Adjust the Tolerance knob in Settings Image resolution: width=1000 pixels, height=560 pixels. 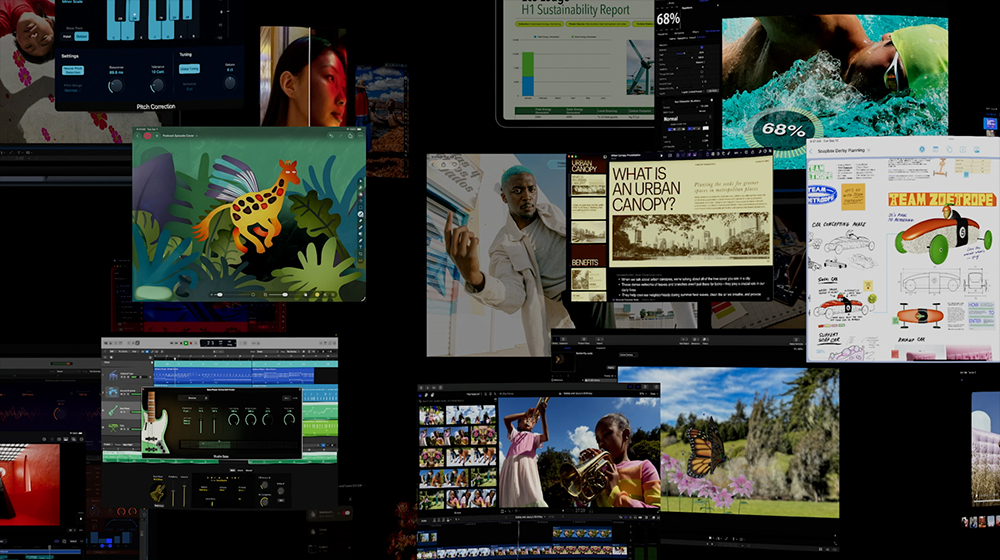(x=159, y=85)
